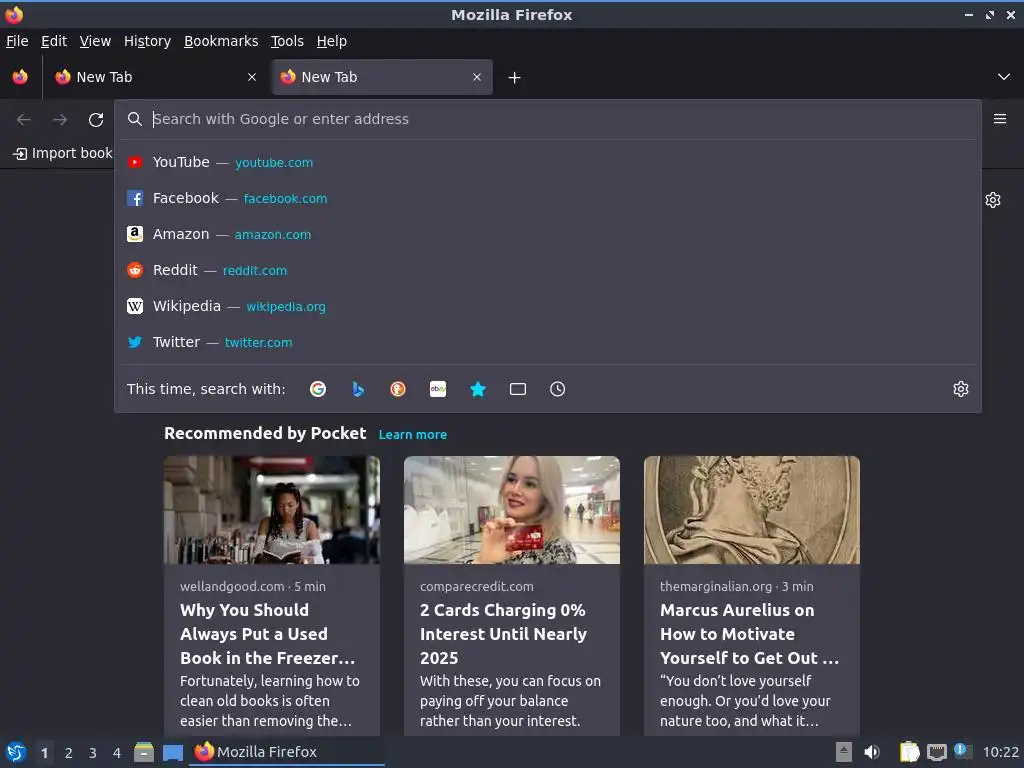Go forward with the forward arrow

coord(60,120)
